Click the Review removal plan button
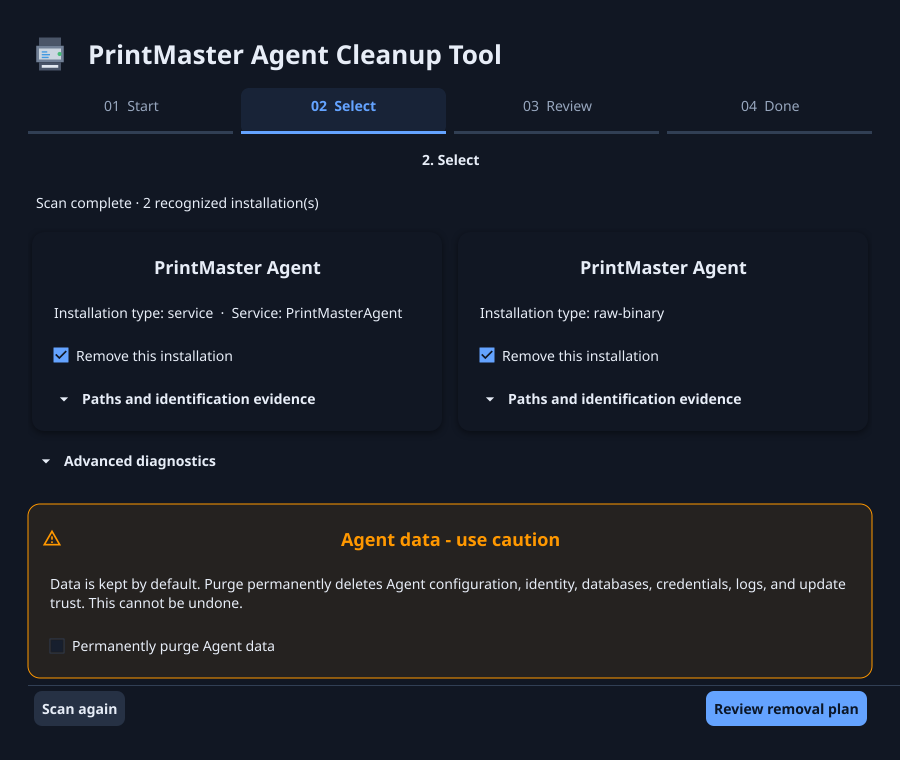Screen dimensions: 900x760 [x=786, y=709]
